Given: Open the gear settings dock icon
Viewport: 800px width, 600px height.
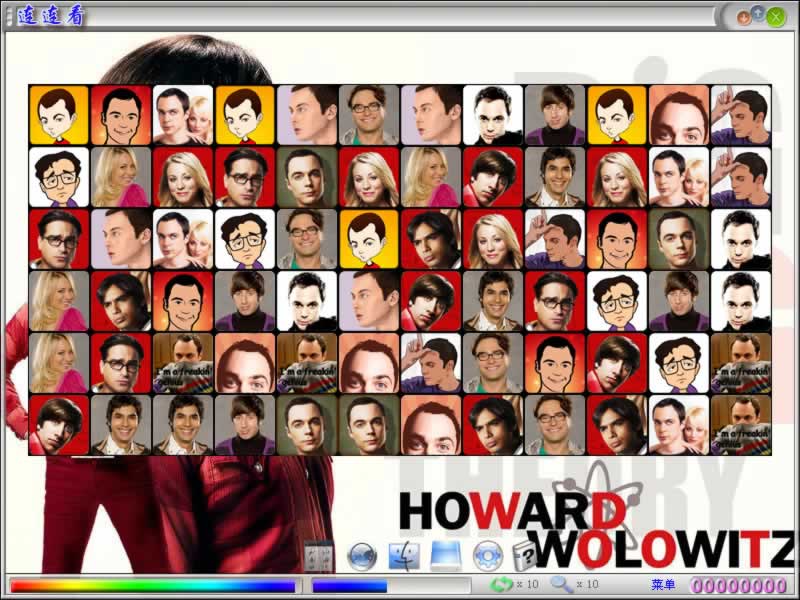Looking at the screenshot, I should (488, 556).
